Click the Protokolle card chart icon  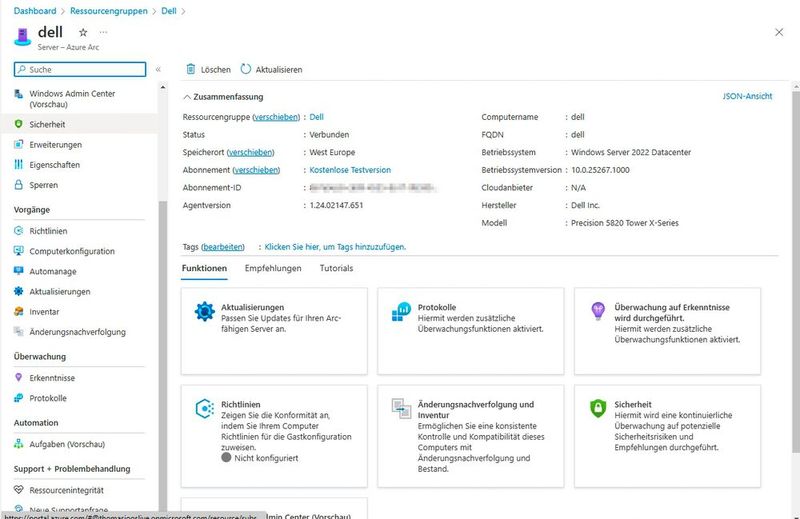pyautogui.click(x=402, y=311)
